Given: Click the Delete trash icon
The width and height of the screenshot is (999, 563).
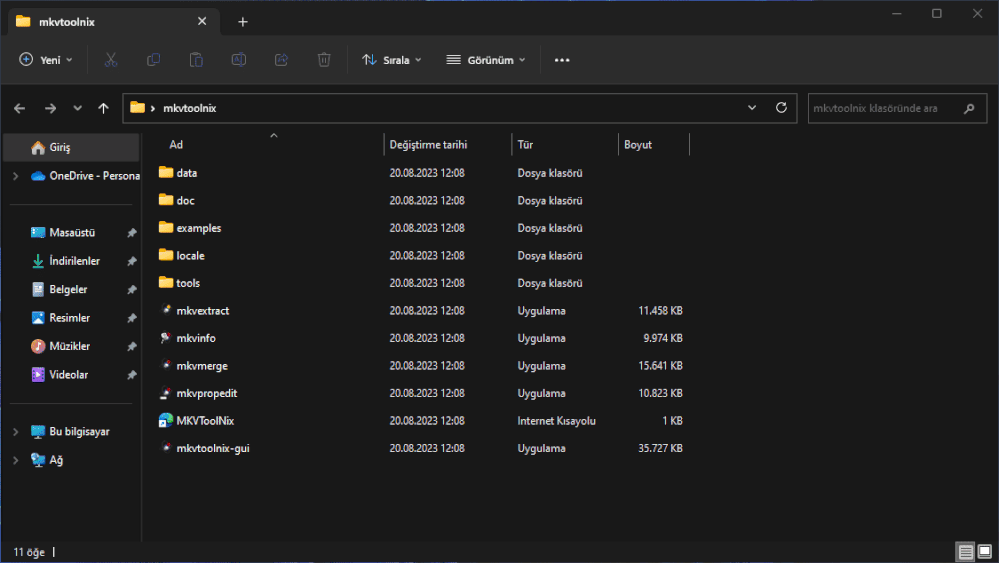Looking at the screenshot, I should pos(324,60).
